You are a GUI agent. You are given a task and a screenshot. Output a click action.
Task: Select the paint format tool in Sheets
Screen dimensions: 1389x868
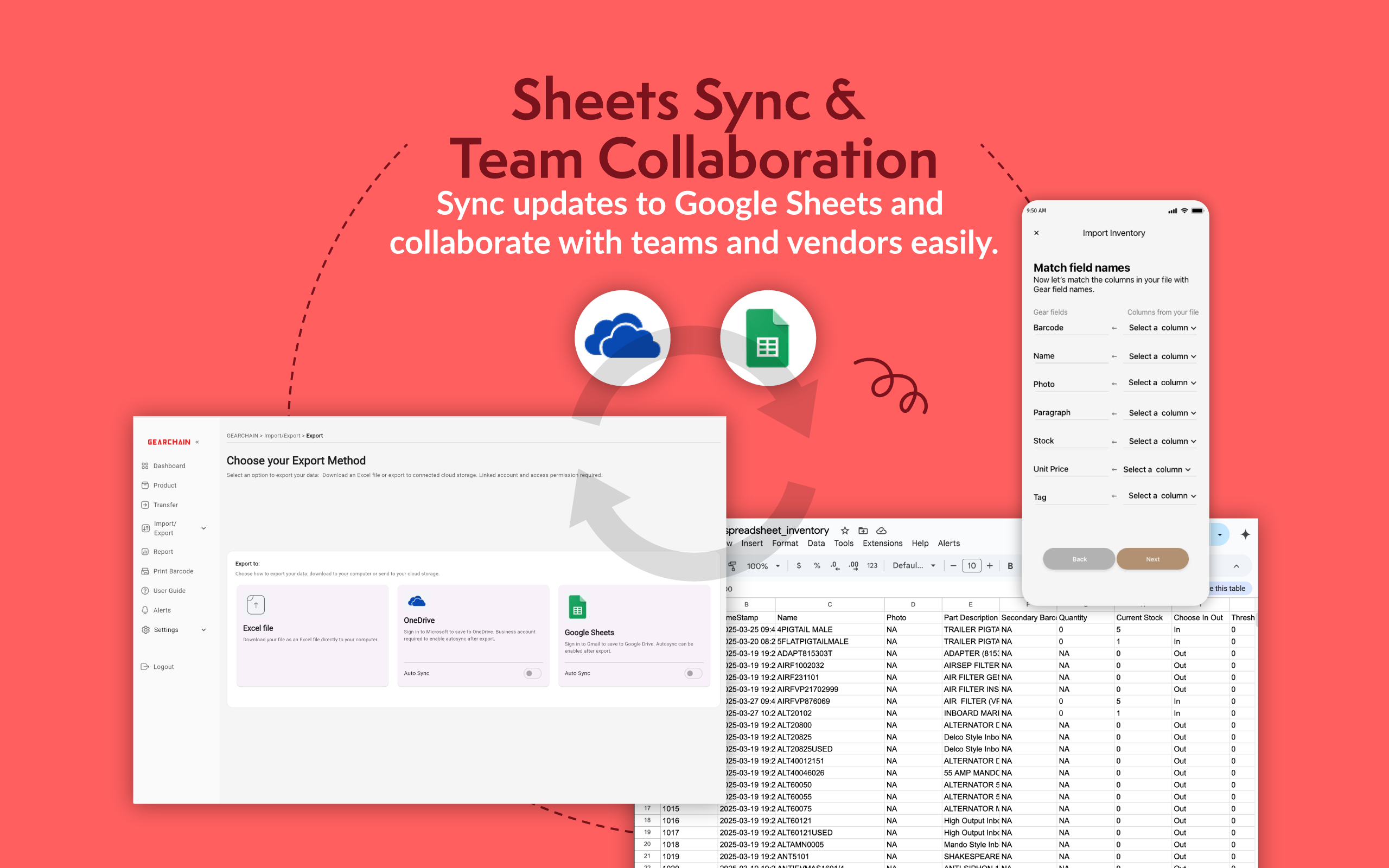click(x=732, y=566)
